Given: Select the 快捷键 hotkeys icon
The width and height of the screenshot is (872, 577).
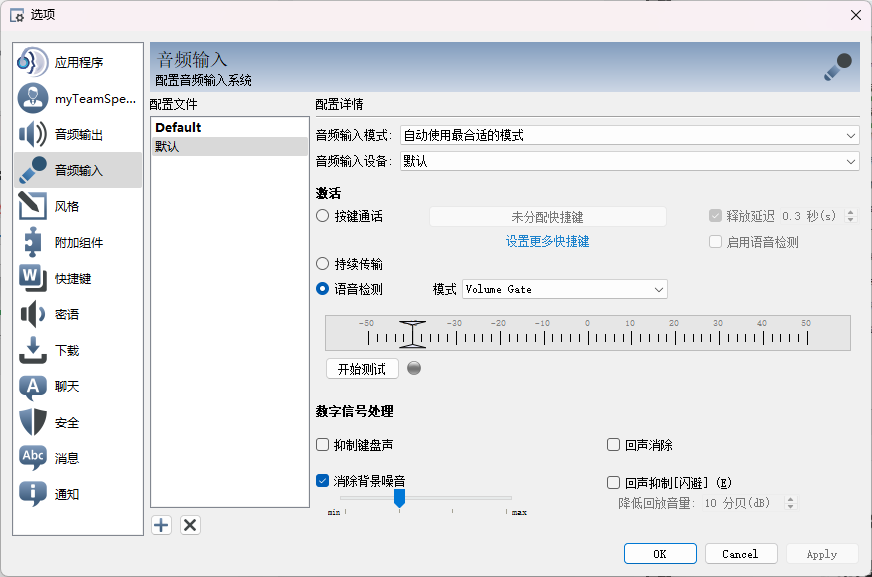Looking at the screenshot, I should click(33, 278).
